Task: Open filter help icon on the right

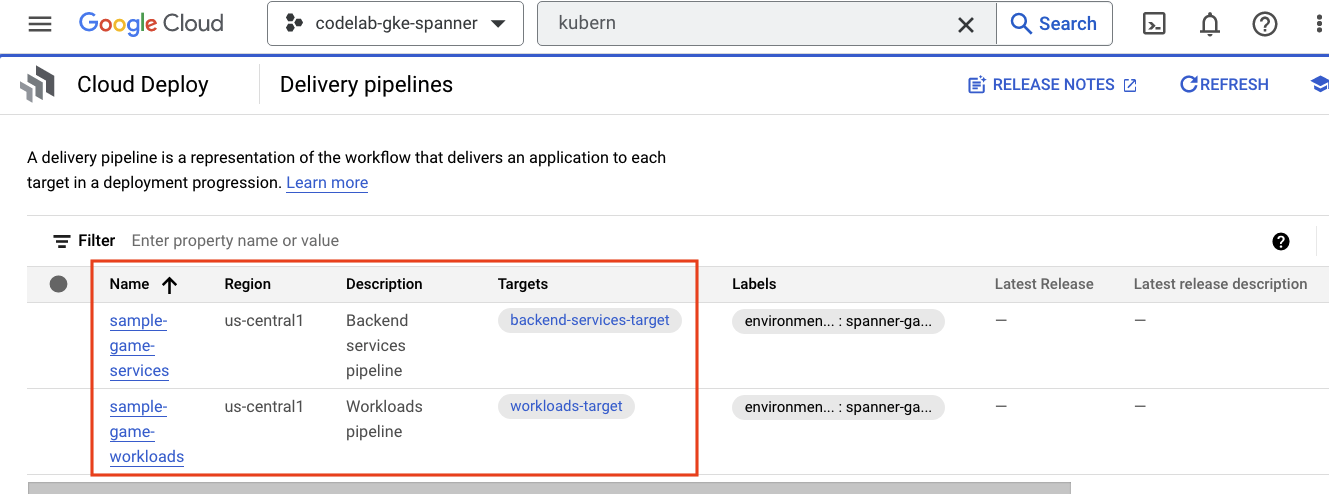Action: click(x=1280, y=241)
